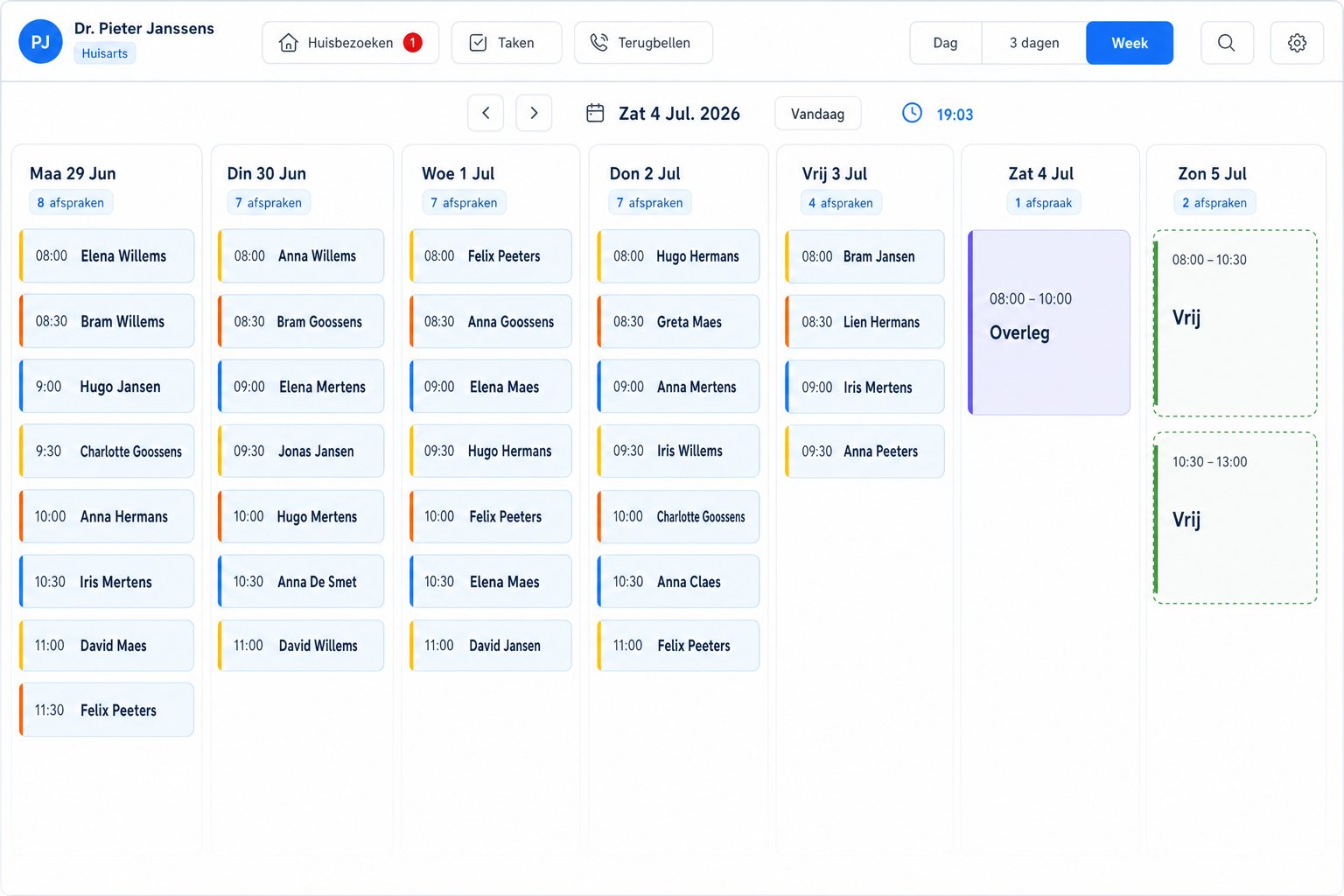Open Wednesday 08:00 Felix Peeters appointment
This screenshot has width=1344, height=896.
coord(490,256)
